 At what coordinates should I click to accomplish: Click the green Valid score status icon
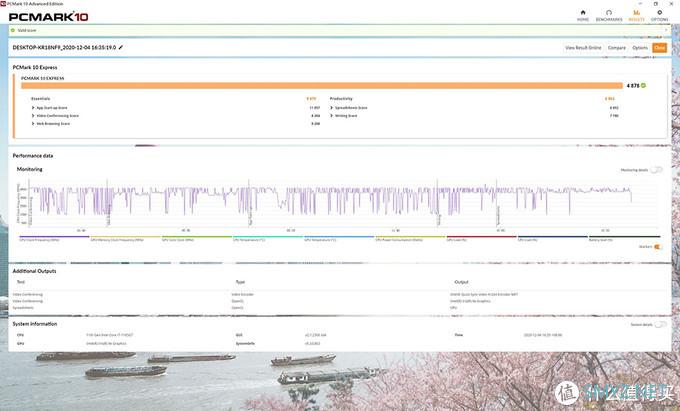pos(13,30)
